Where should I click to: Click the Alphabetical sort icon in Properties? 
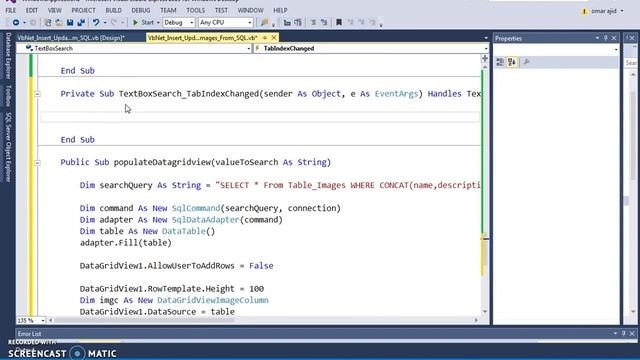[x=512, y=62]
